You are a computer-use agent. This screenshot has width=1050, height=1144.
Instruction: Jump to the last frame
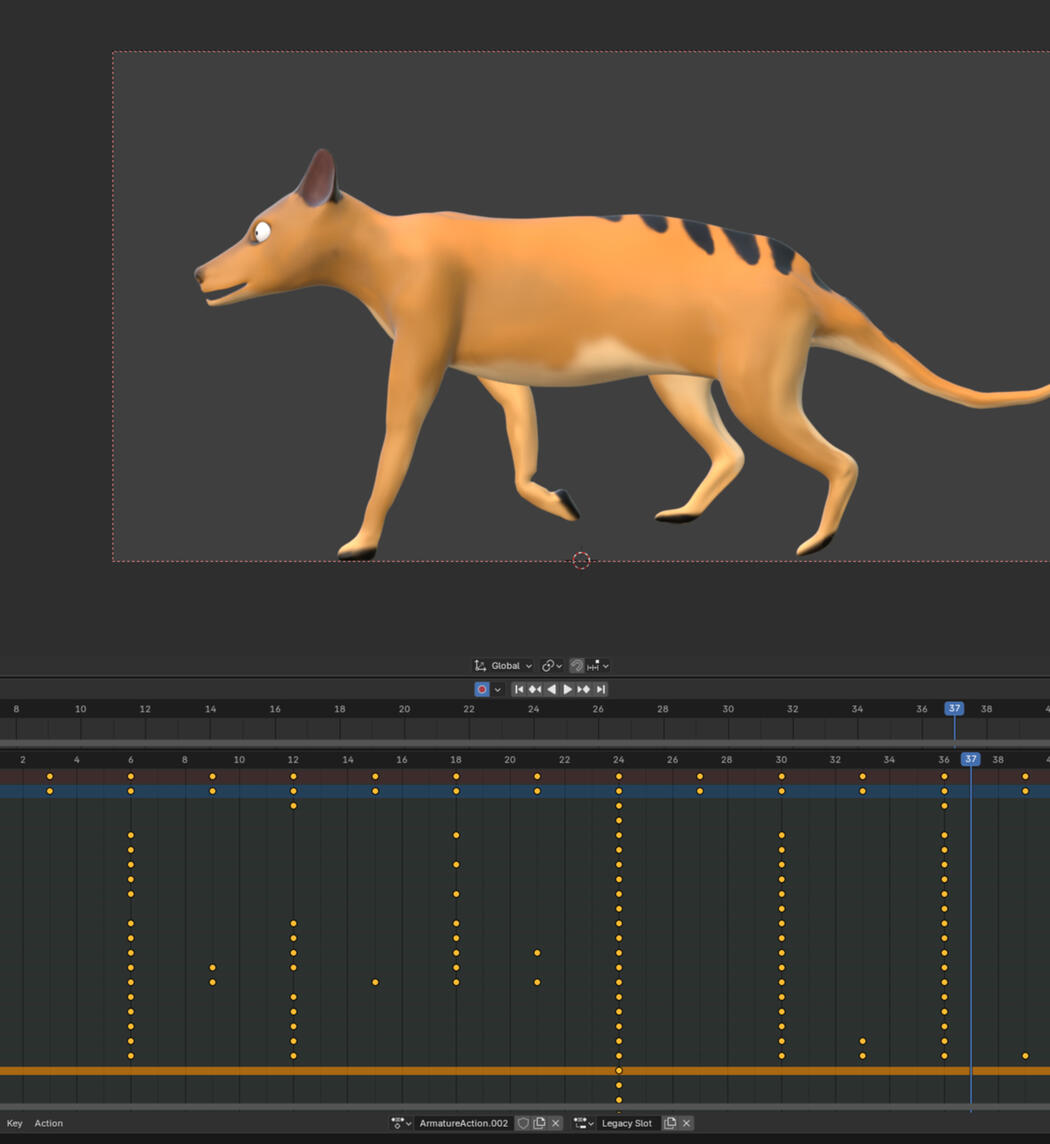[x=601, y=689]
